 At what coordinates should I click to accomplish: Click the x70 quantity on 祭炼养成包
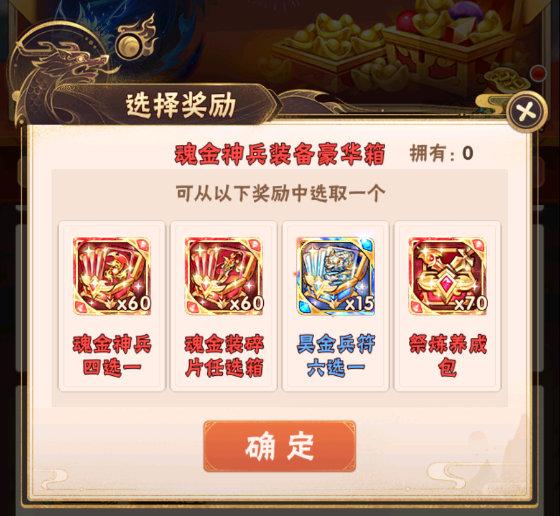click(471, 304)
